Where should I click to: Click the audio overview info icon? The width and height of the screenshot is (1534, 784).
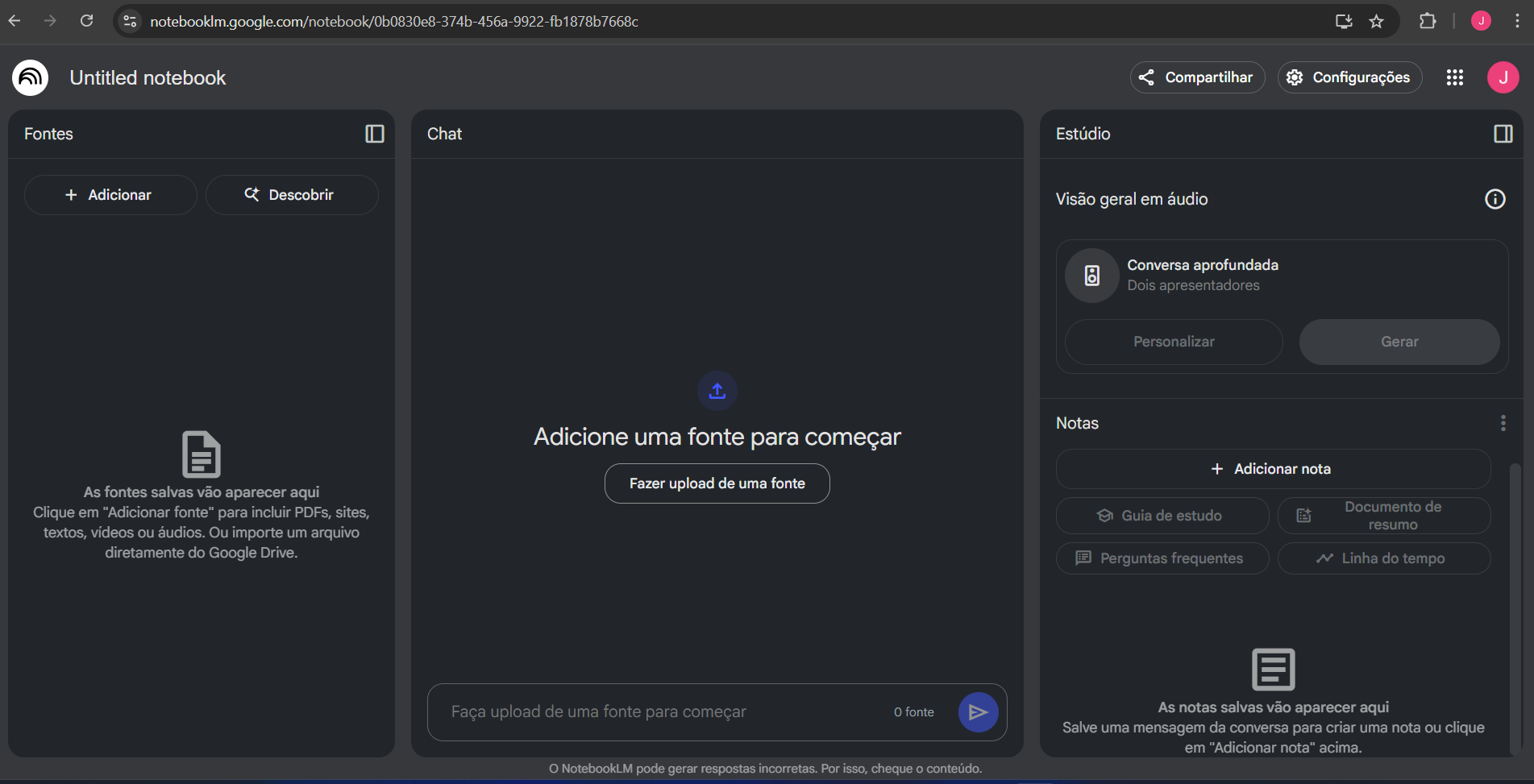coord(1495,199)
